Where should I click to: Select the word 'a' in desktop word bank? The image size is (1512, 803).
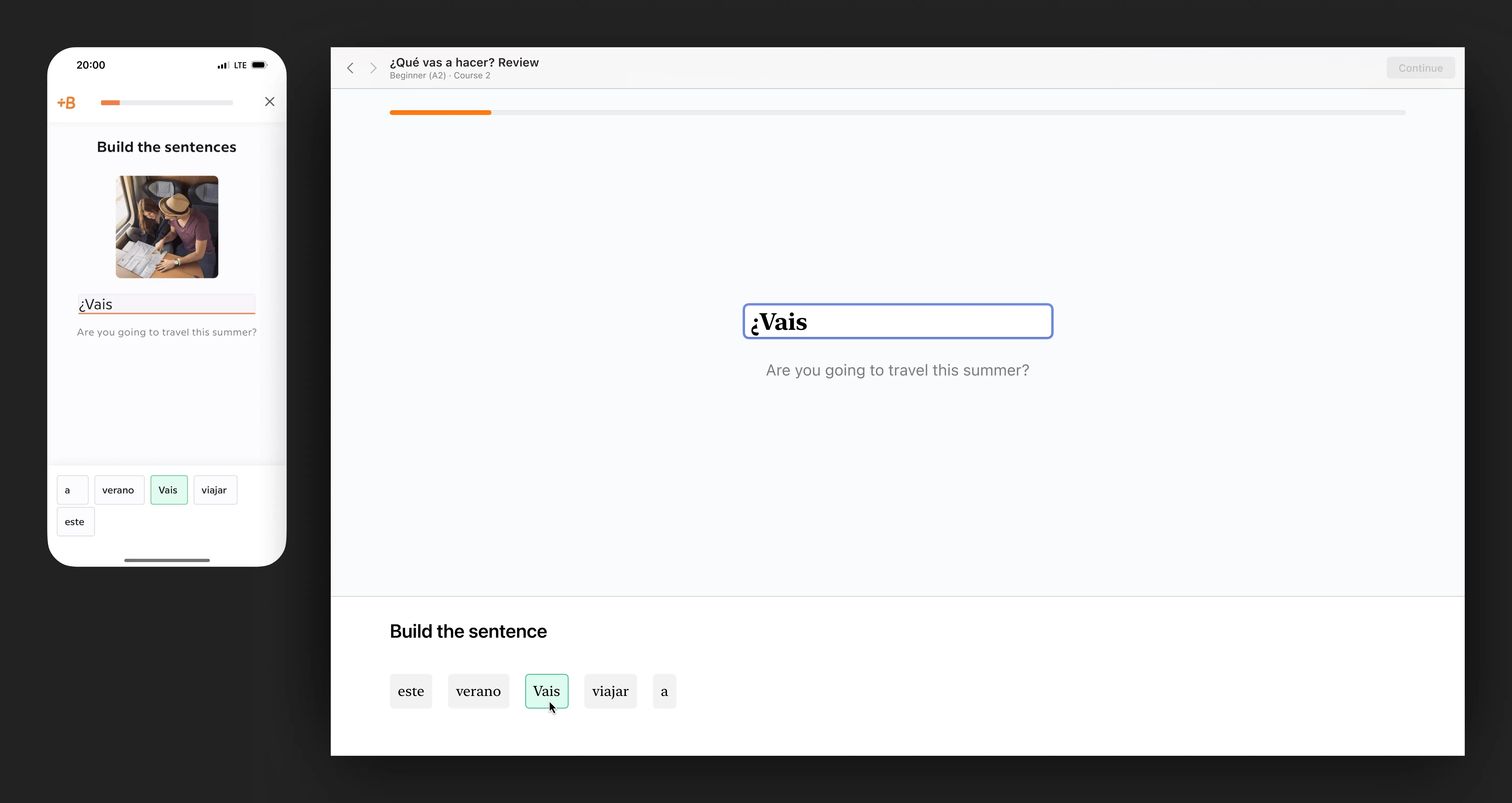(664, 691)
